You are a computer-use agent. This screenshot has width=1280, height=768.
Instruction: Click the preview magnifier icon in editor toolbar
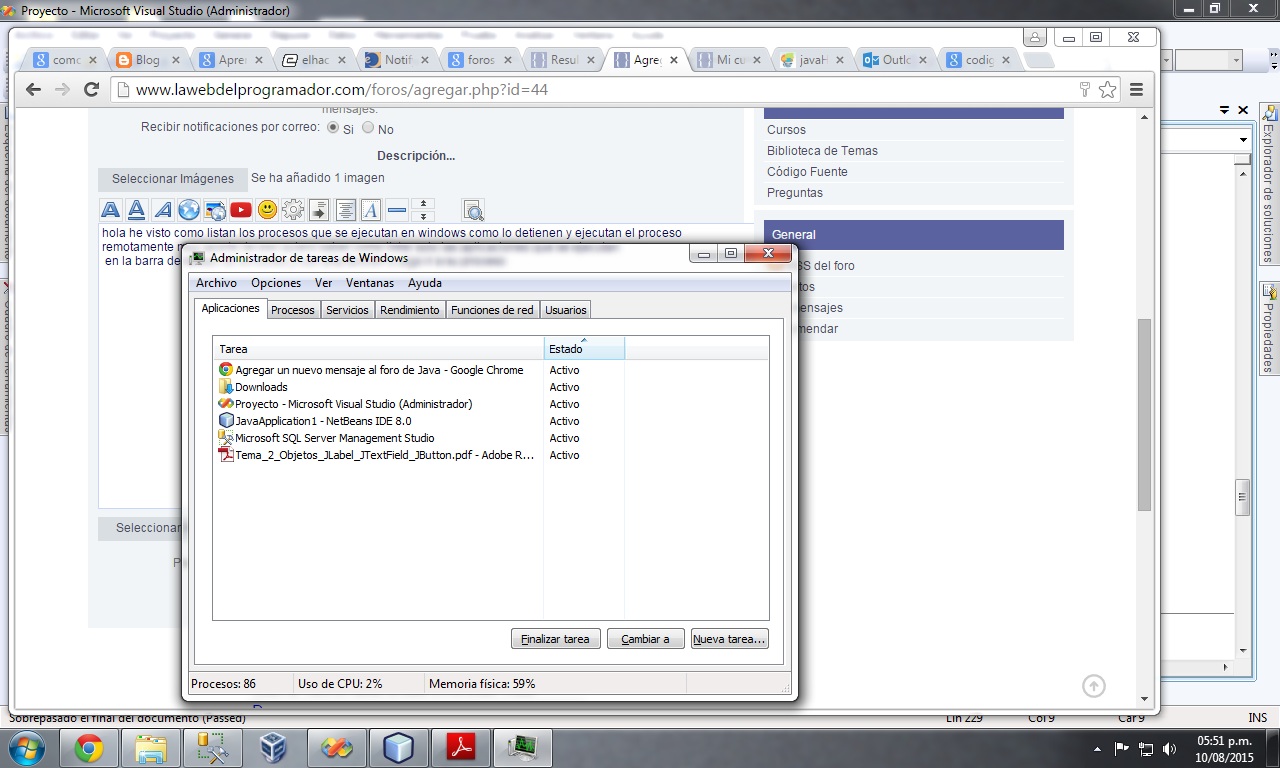point(474,210)
